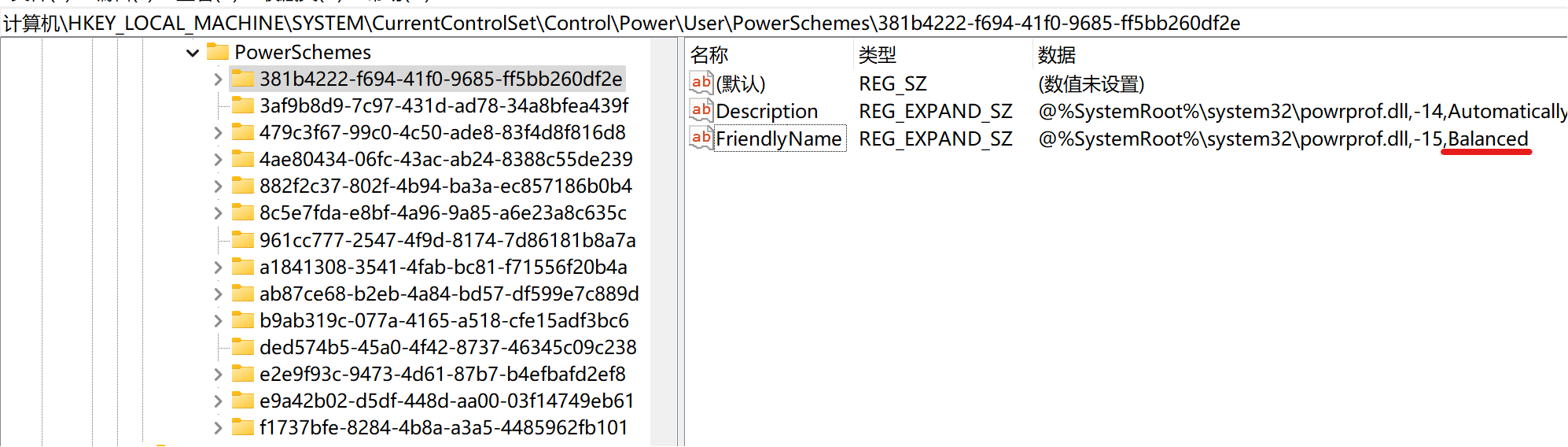Select the e9a42b02-d5df-448d-aa00-03f14749eb61 key
This screenshot has width=1568, height=447.
[446, 401]
